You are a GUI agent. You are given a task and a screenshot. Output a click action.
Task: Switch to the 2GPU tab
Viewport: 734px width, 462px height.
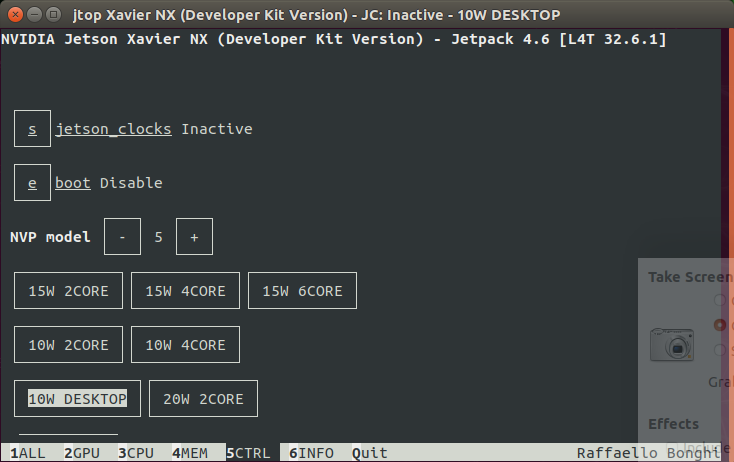(x=82, y=453)
